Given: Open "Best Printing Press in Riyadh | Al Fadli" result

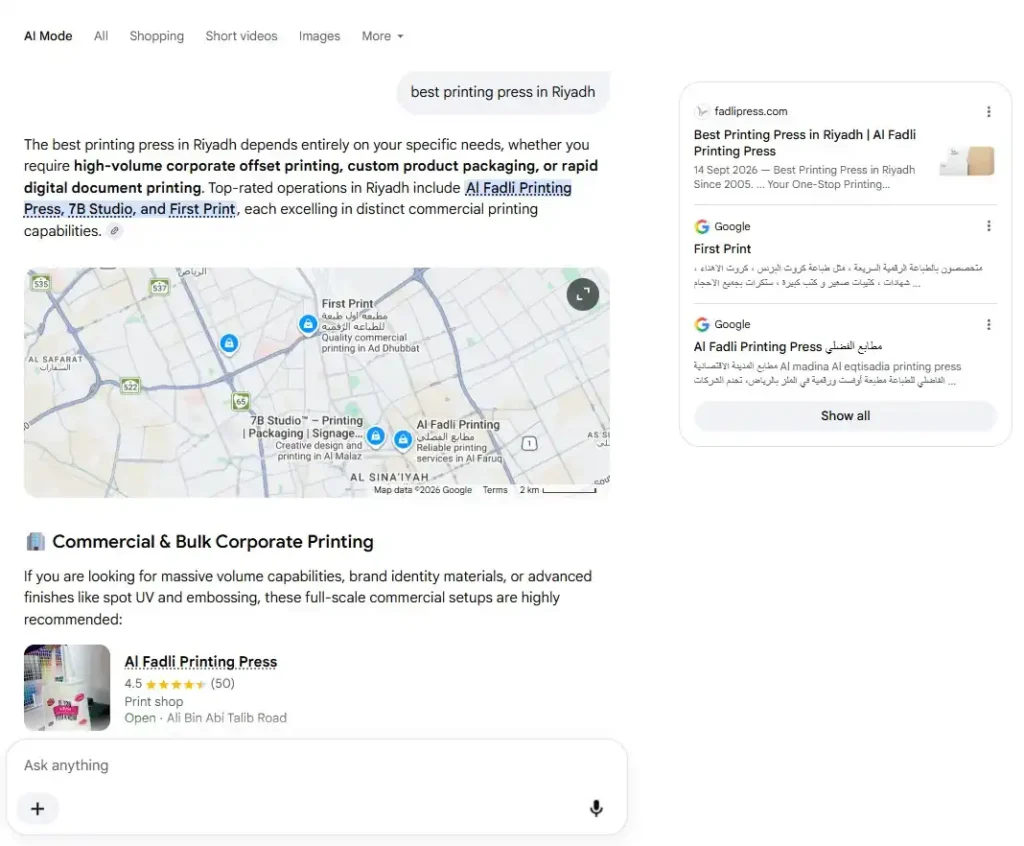Looking at the screenshot, I should coord(805,142).
